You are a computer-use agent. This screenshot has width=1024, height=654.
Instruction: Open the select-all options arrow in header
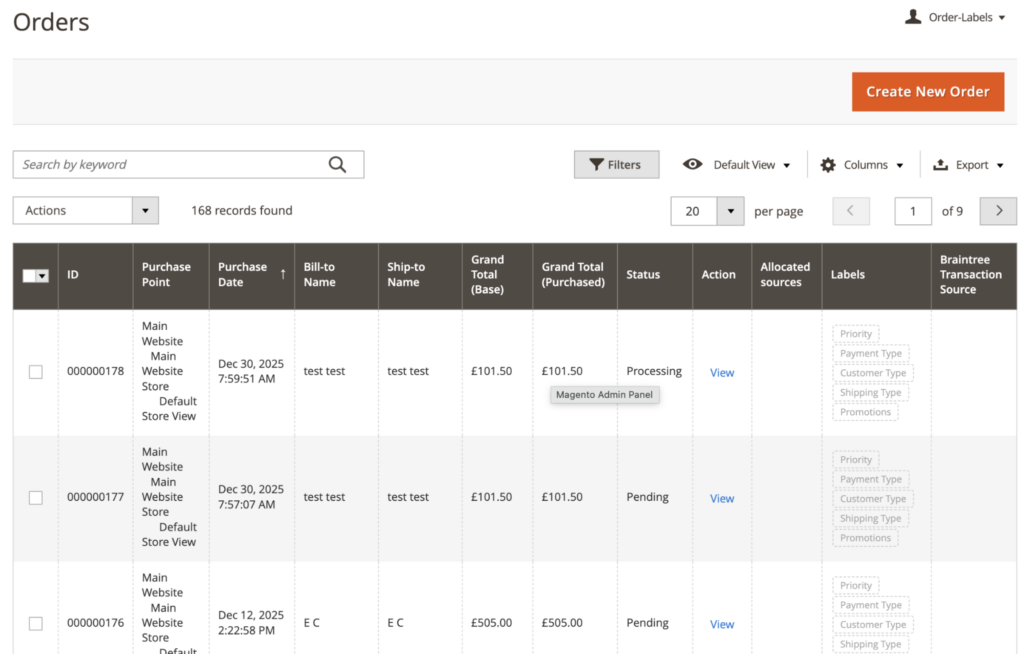point(42,276)
